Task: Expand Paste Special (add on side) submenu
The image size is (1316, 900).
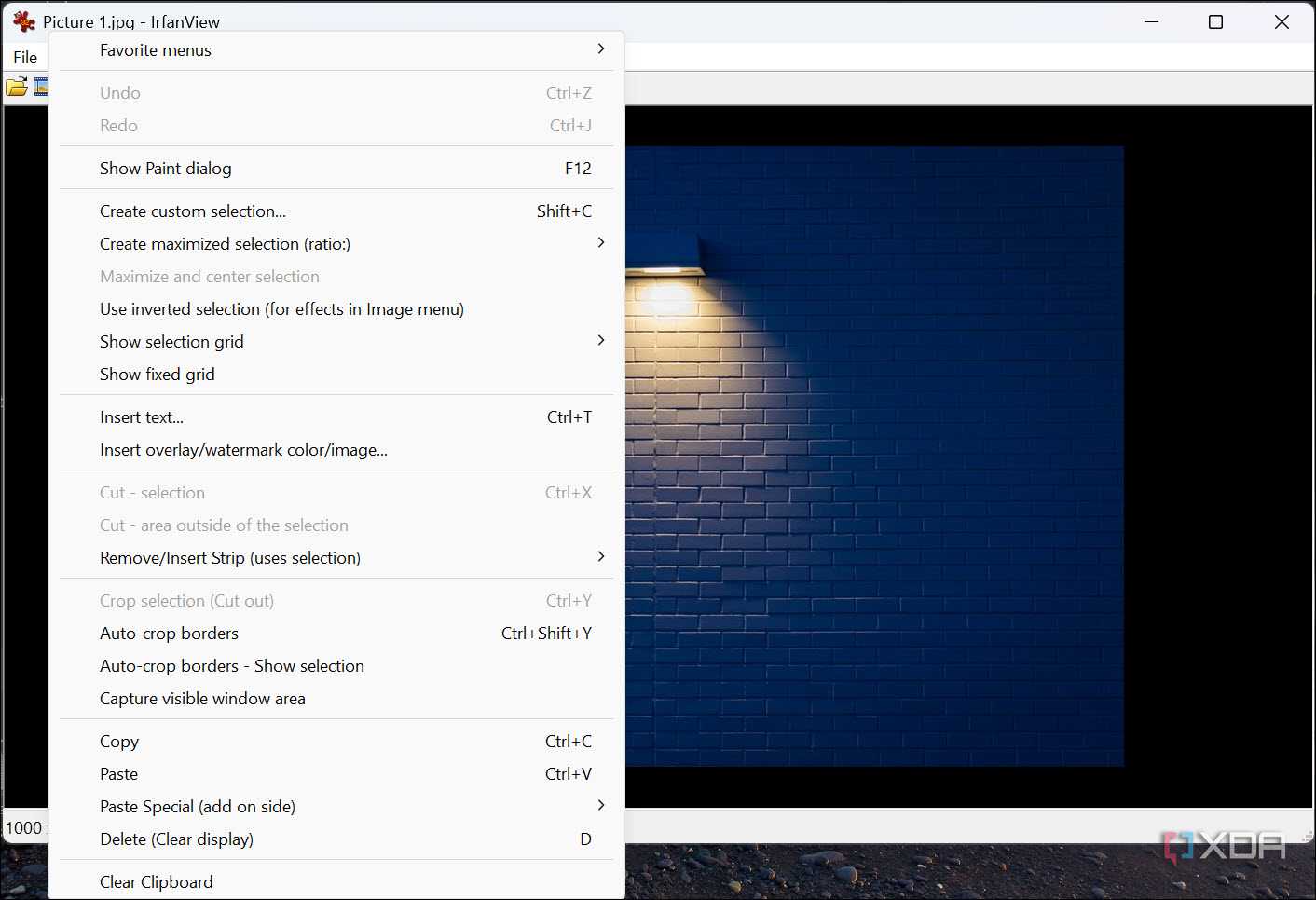Action: pyautogui.click(x=336, y=807)
